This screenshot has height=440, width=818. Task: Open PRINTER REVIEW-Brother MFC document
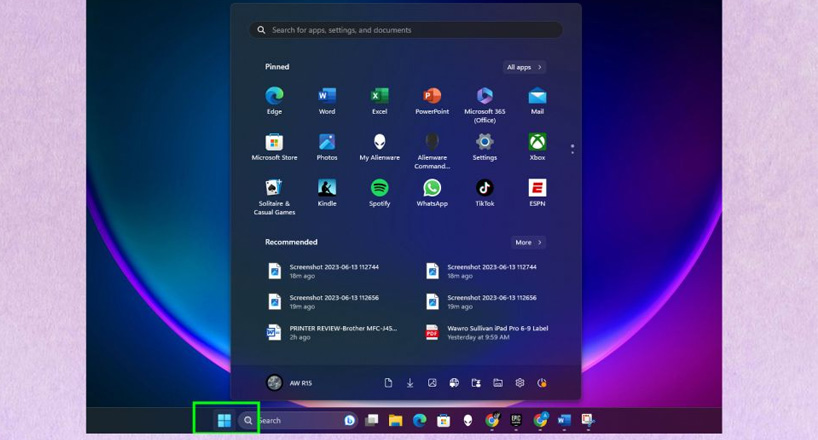332,332
